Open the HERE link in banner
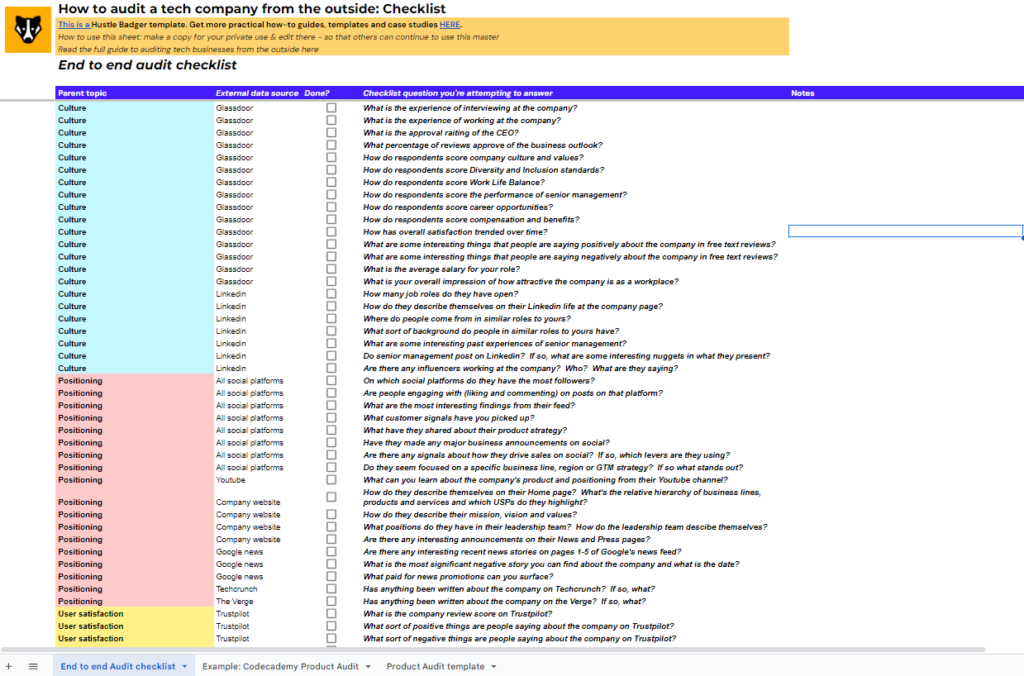Viewport: 1024px width, 676px height. pyautogui.click(x=449, y=25)
